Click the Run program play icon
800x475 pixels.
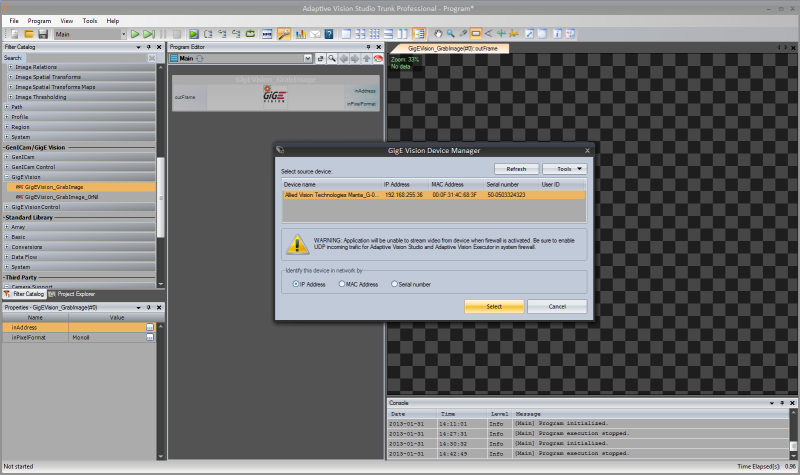pyautogui.click(x=135, y=34)
